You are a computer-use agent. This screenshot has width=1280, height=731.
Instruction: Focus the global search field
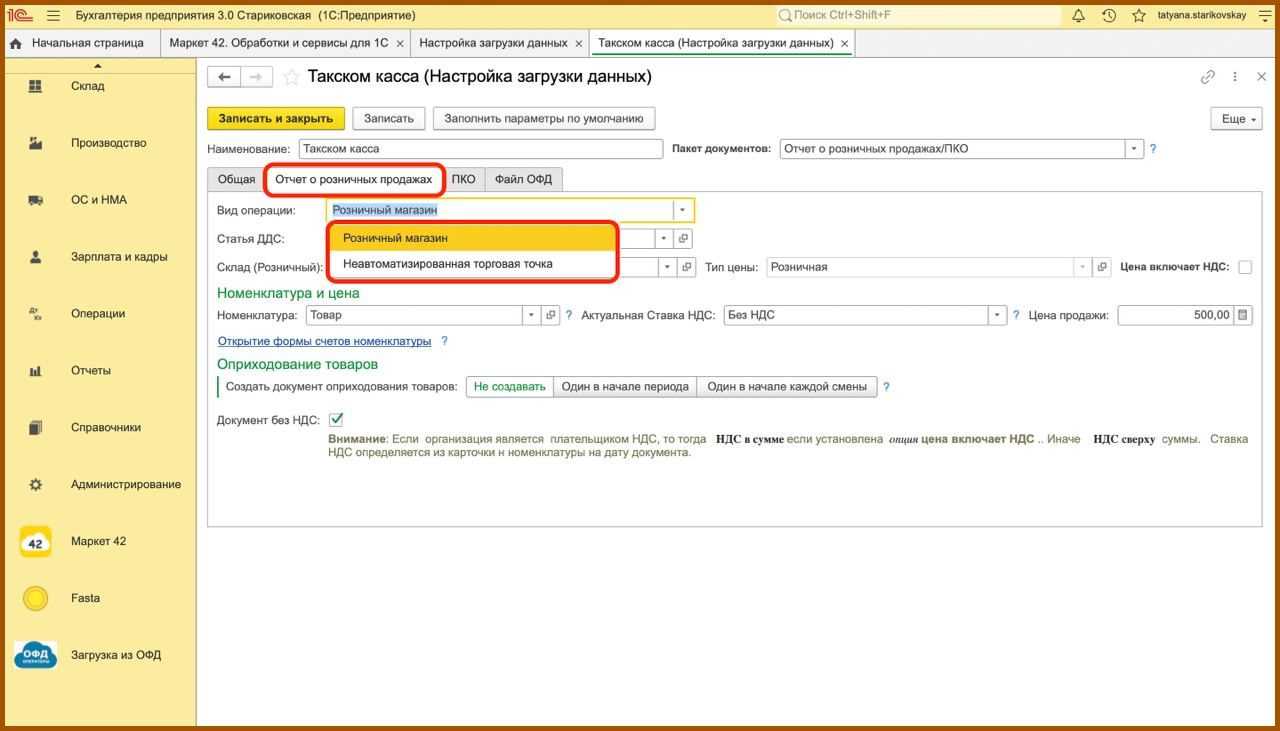pyautogui.click(x=918, y=15)
